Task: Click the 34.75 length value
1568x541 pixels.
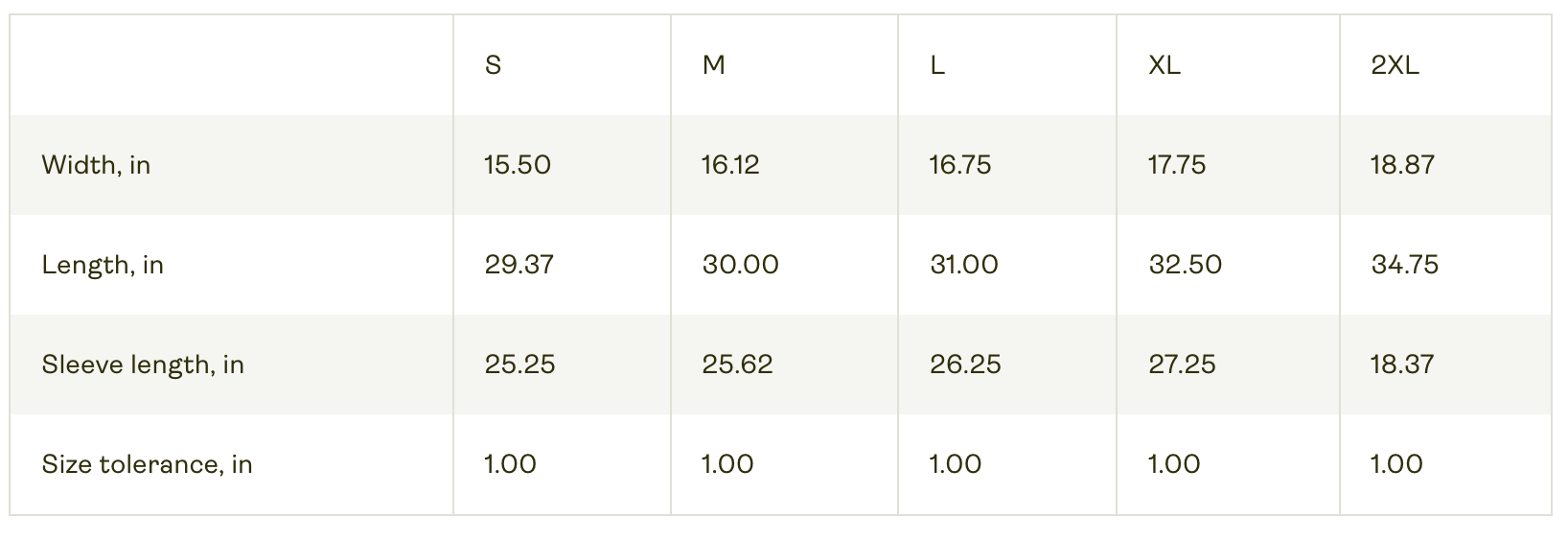Action: (x=1404, y=265)
